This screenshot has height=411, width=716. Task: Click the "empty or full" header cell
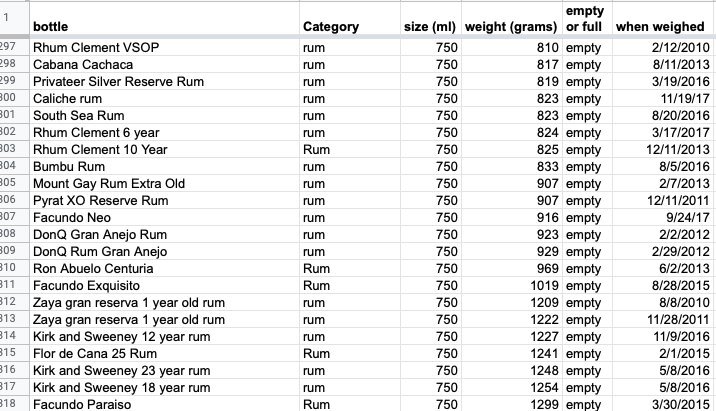[584, 19]
